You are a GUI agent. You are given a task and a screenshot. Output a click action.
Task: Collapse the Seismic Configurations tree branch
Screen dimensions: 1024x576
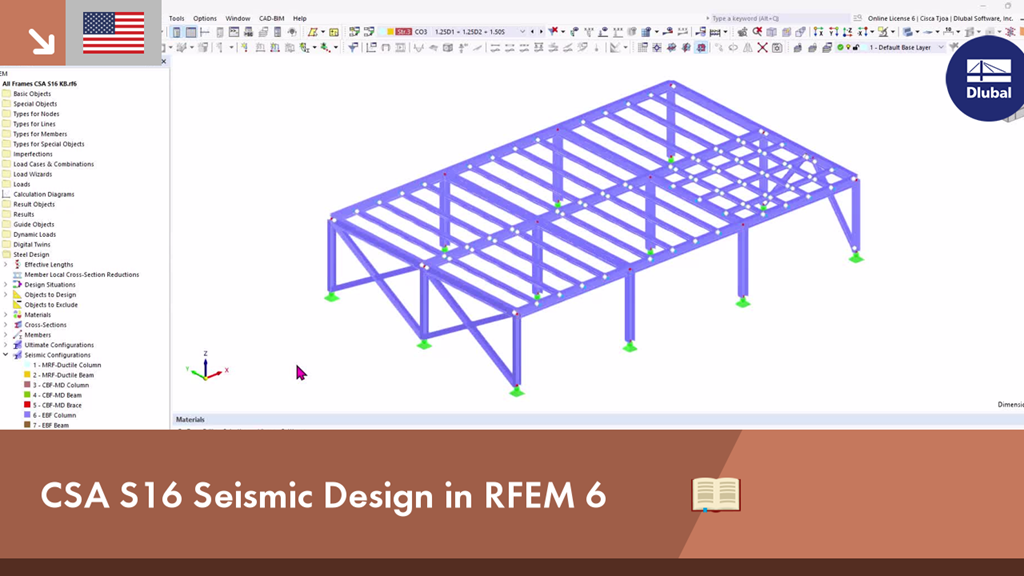coord(5,354)
